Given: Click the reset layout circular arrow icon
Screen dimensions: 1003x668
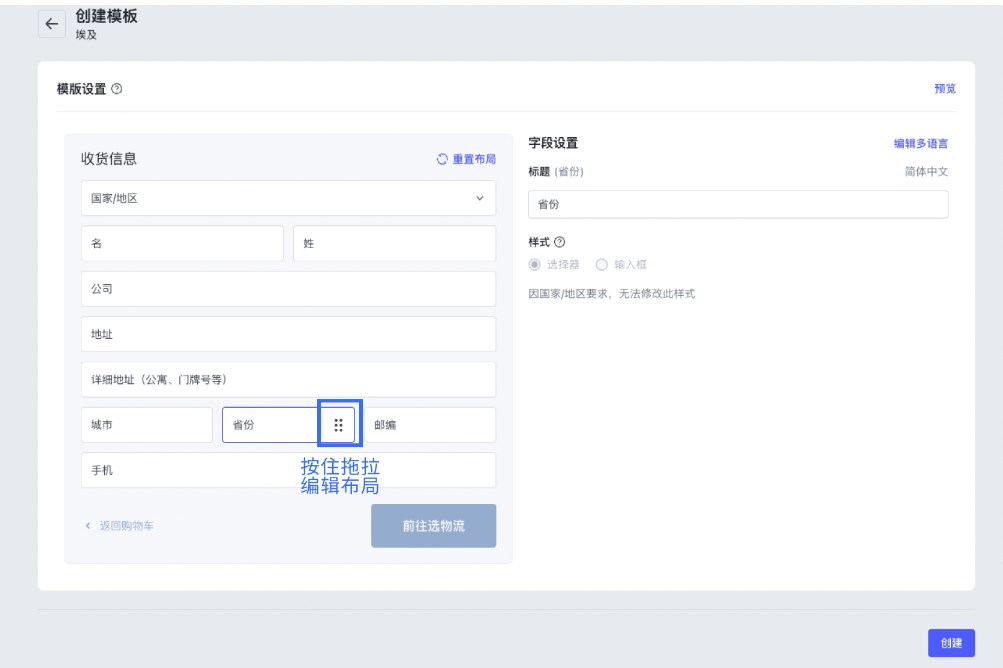Looking at the screenshot, I should pyautogui.click(x=442, y=159).
